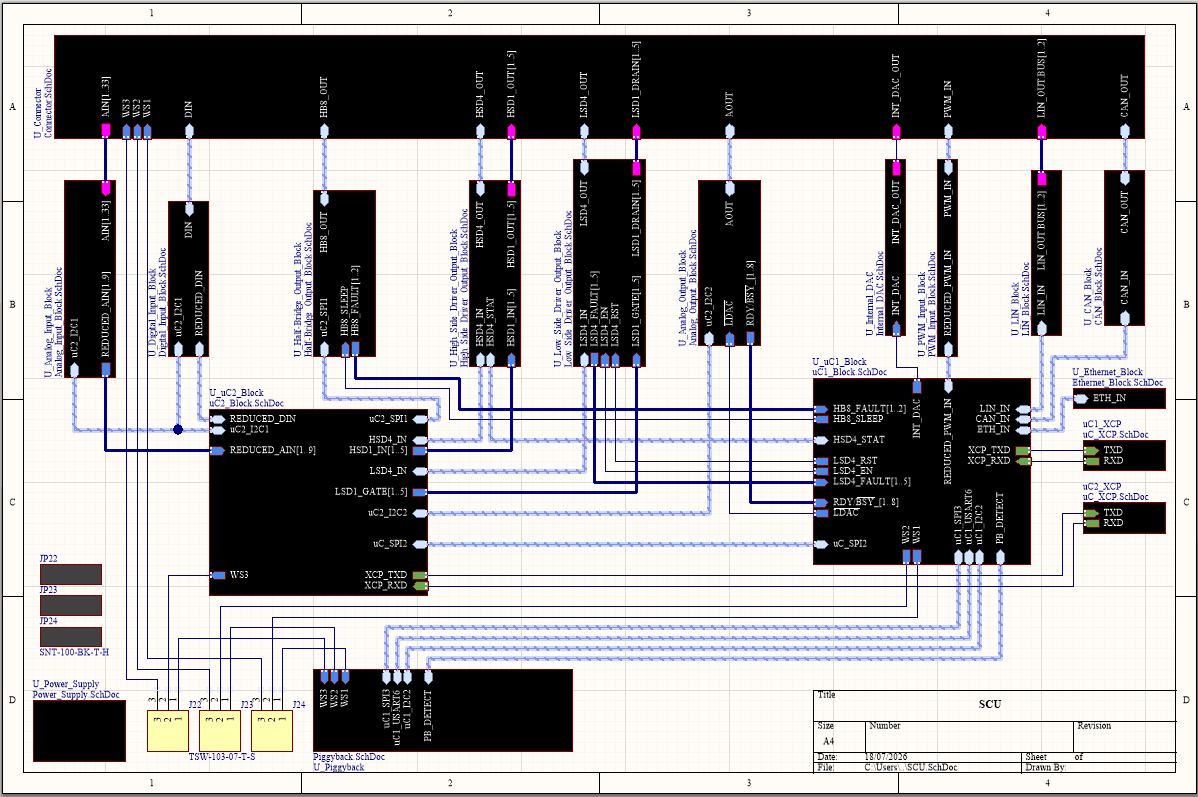
Task: Select REDUCED_AIN[1..9] entry on uC2 block
Action: coord(264,450)
